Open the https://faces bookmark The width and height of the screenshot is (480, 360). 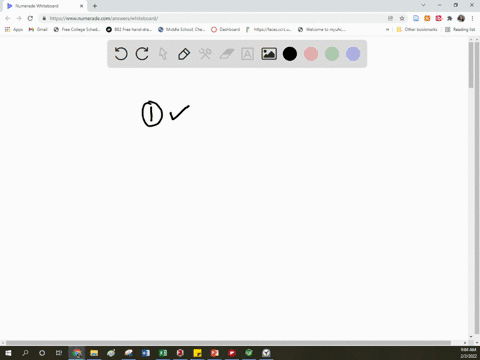tap(269, 29)
